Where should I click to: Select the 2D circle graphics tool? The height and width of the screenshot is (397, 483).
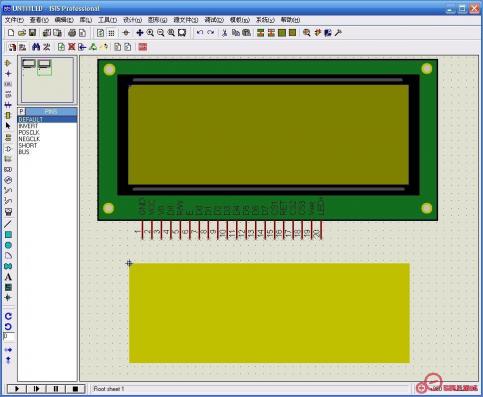[8, 245]
